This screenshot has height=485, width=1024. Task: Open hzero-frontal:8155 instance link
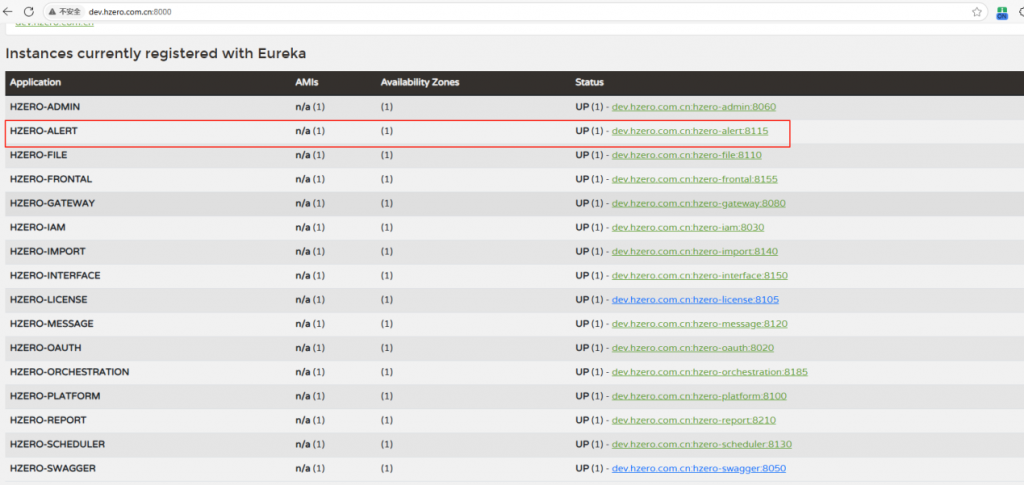coord(694,179)
